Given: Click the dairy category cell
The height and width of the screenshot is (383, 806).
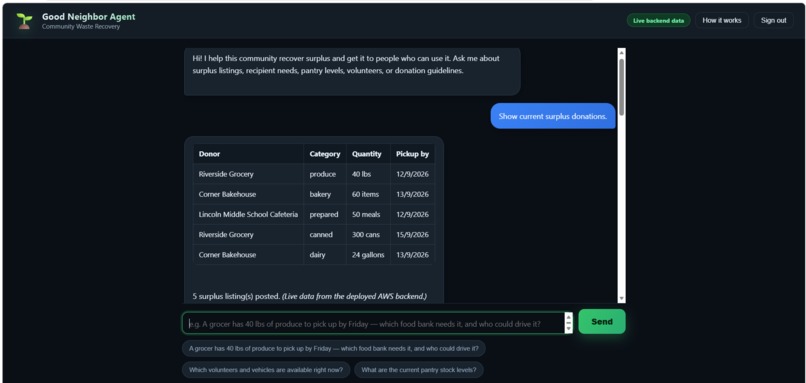Looking at the screenshot, I should tap(325, 254).
